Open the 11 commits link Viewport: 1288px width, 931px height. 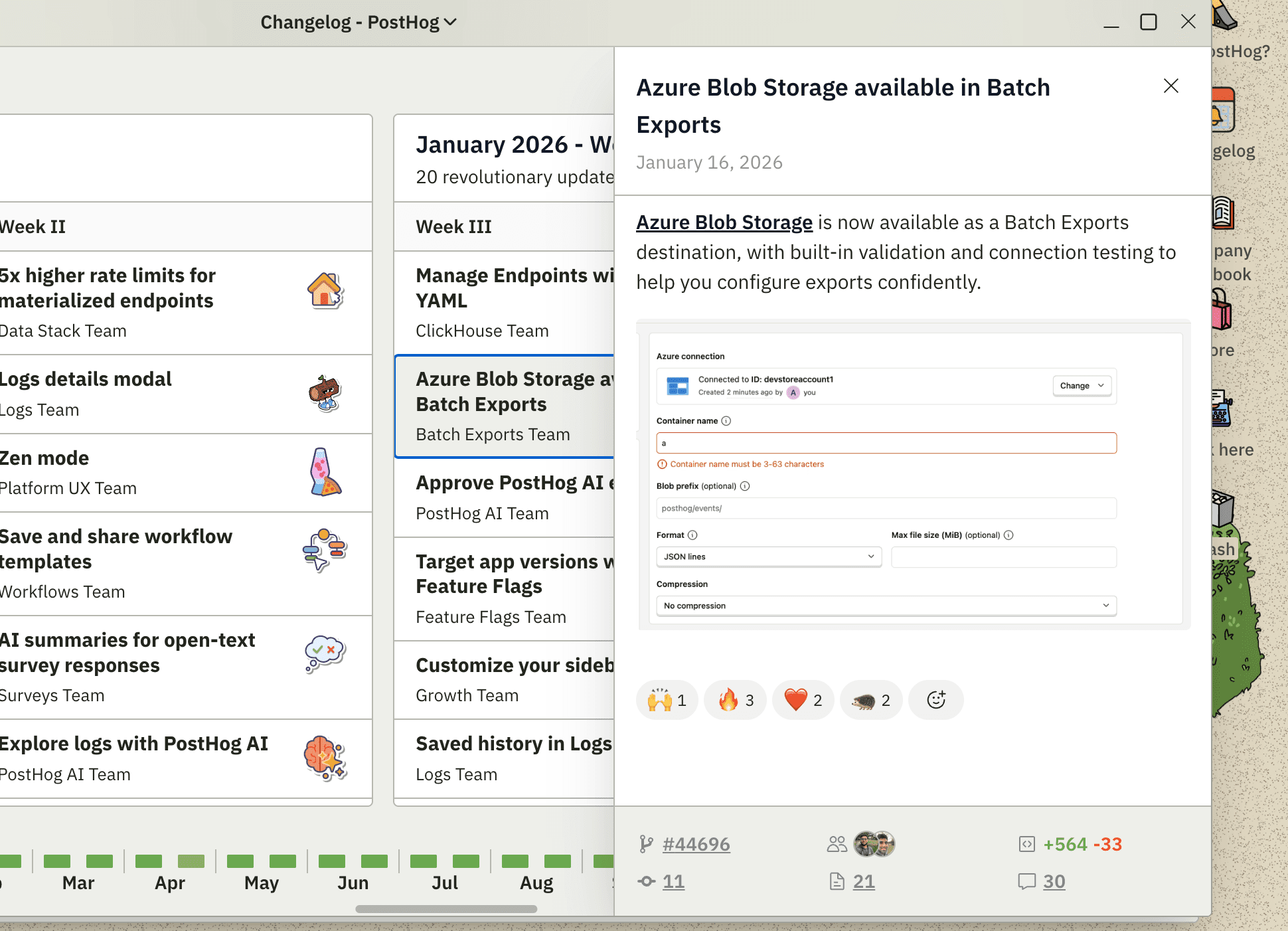pyautogui.click(x=673, y=881)
